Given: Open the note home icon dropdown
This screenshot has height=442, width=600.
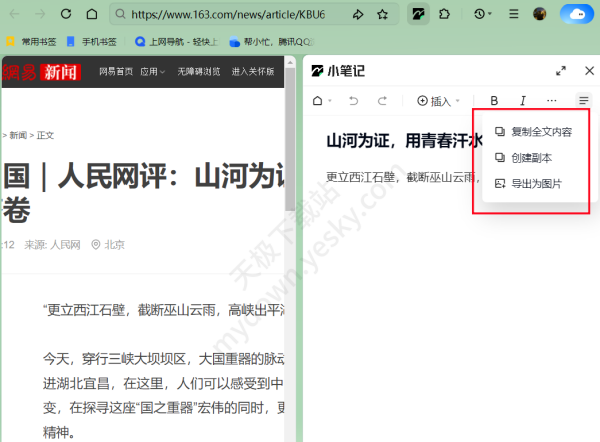Looking at the screenshot, I should 322,101.
